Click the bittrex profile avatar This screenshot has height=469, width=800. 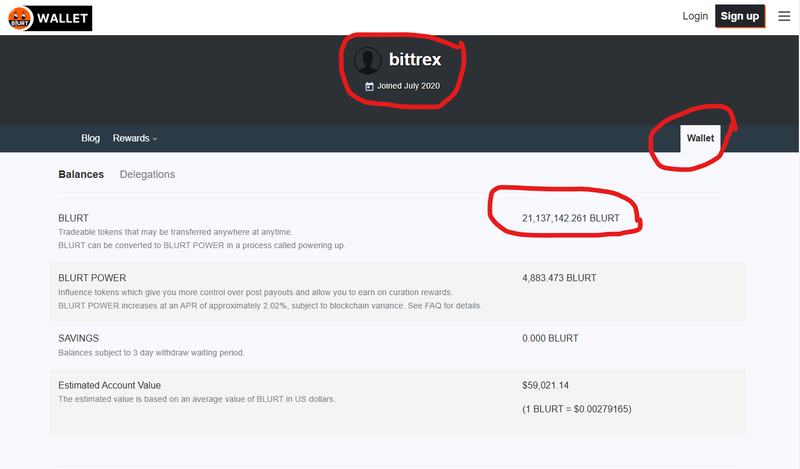368,60
